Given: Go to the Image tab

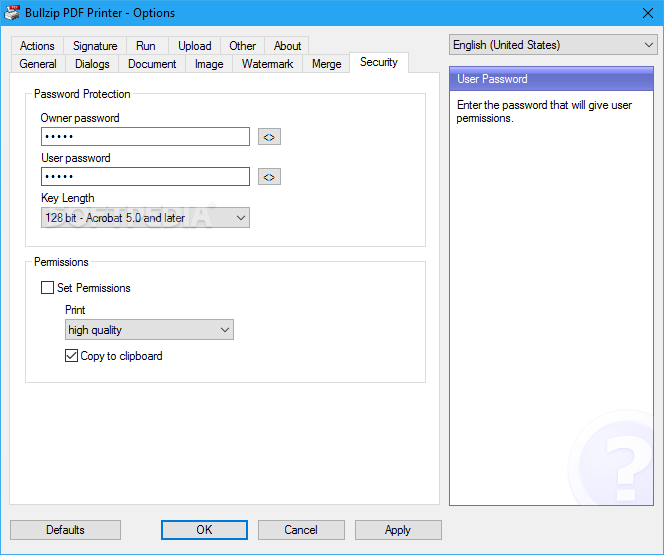Looking at the screenshot, I should pyautogui.click(x=209, y=64).
